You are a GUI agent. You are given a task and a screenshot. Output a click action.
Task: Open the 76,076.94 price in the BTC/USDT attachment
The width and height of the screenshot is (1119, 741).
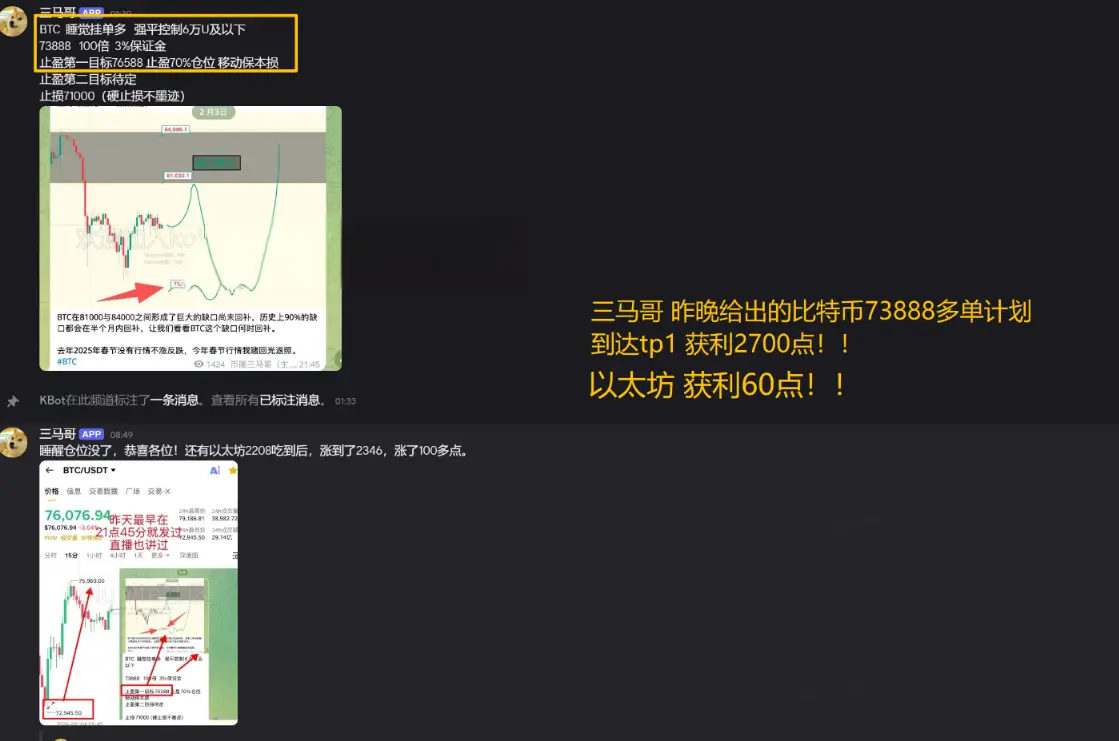click(78, 515)
